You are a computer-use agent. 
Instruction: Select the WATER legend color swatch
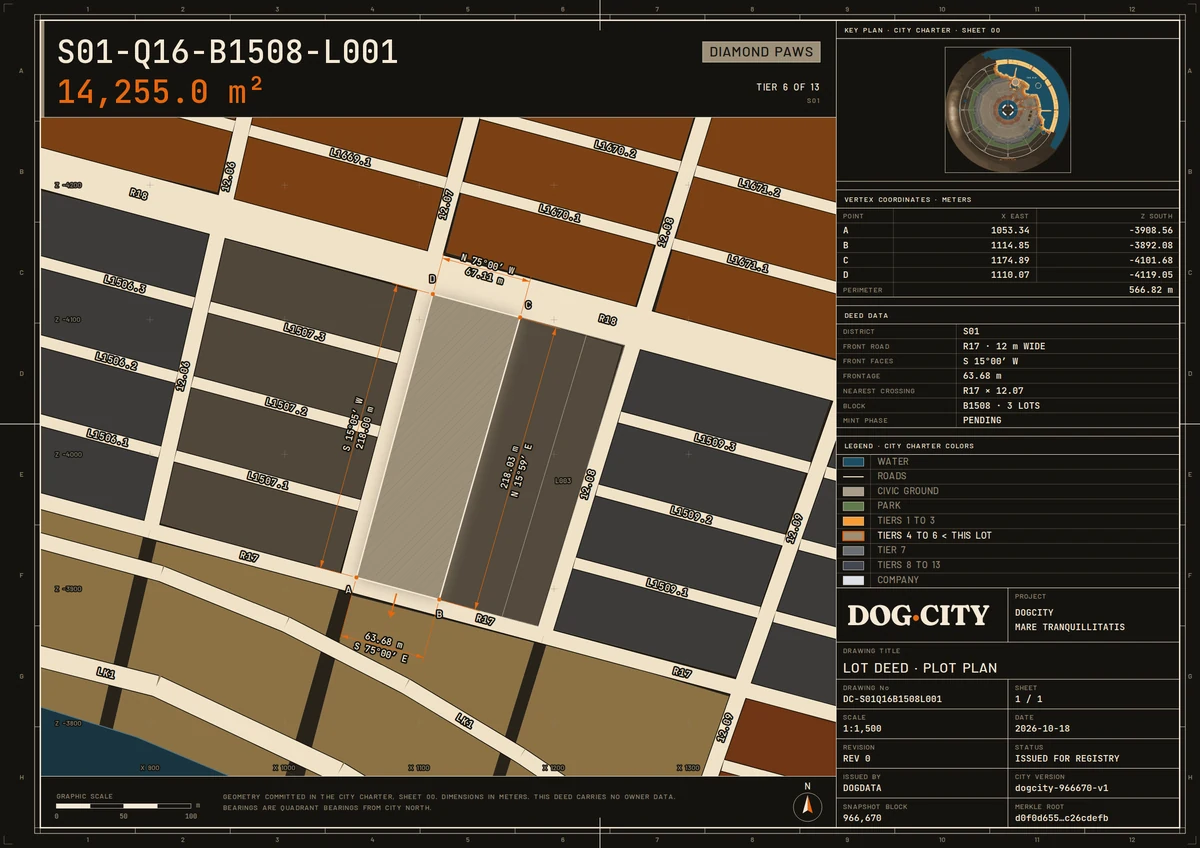[x=853, y=462]
